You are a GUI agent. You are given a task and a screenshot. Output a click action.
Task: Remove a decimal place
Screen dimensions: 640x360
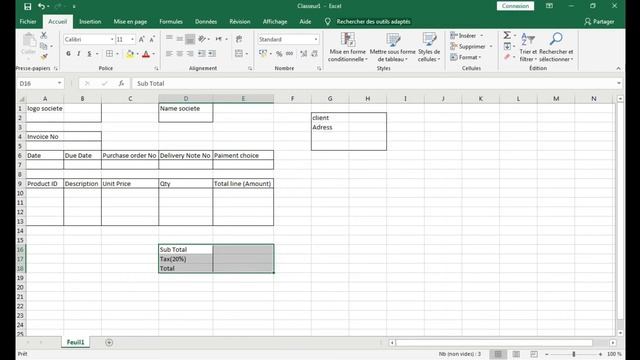pyautogui.click(x=314, y=53)
